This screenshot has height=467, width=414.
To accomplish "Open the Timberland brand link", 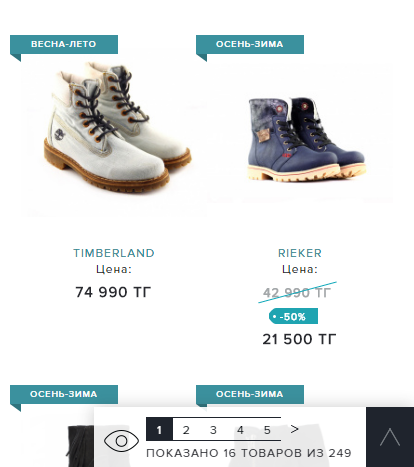I will [x=114, y=253].
